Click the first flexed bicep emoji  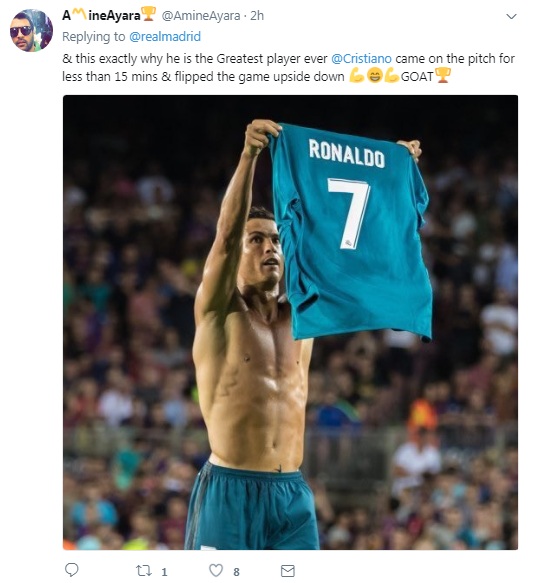357,76
